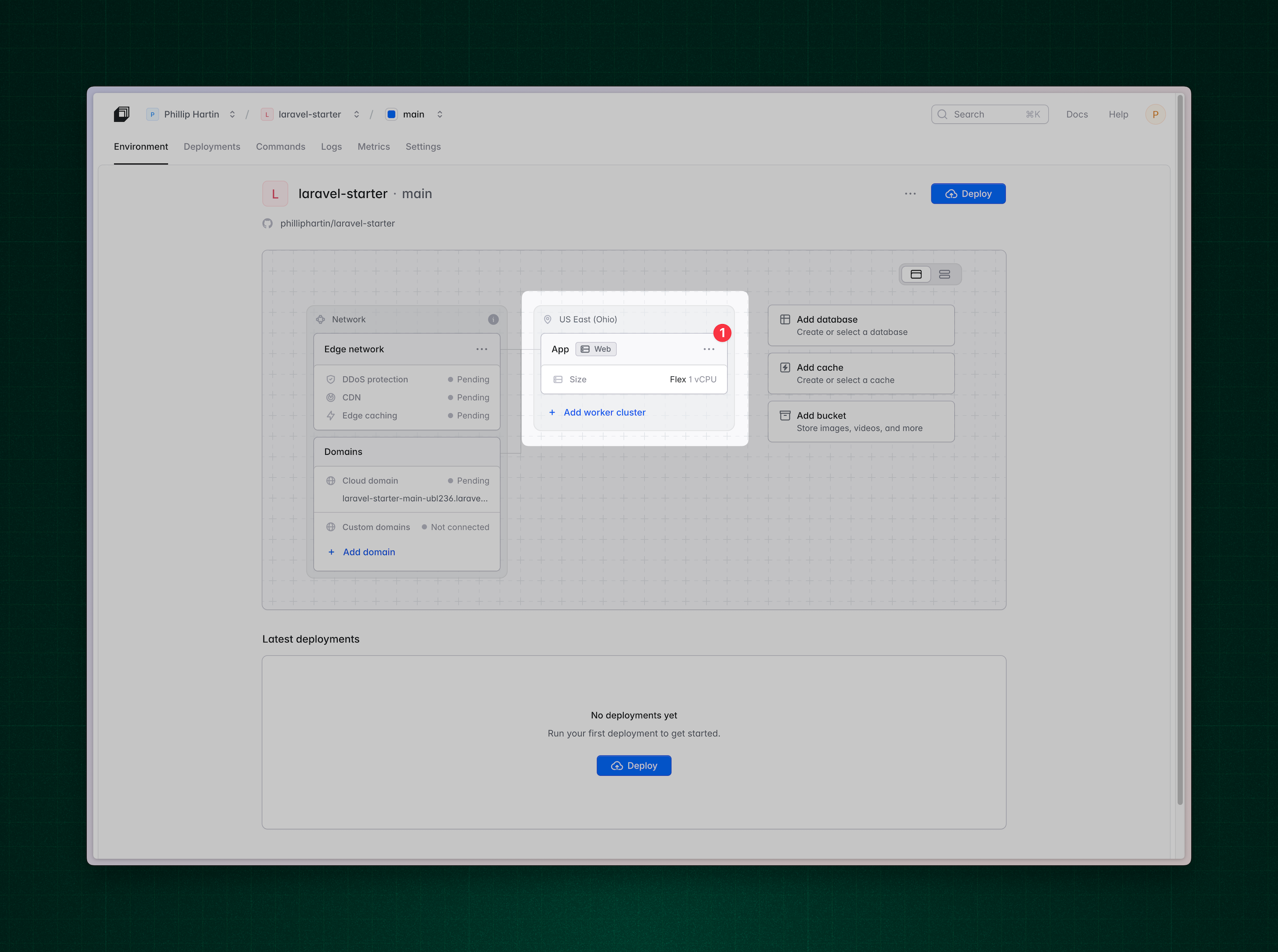Viewport: 1278px width, 952px height.
Task: Click the Laravel Cloud logo icon
Action: pos(121,114)
